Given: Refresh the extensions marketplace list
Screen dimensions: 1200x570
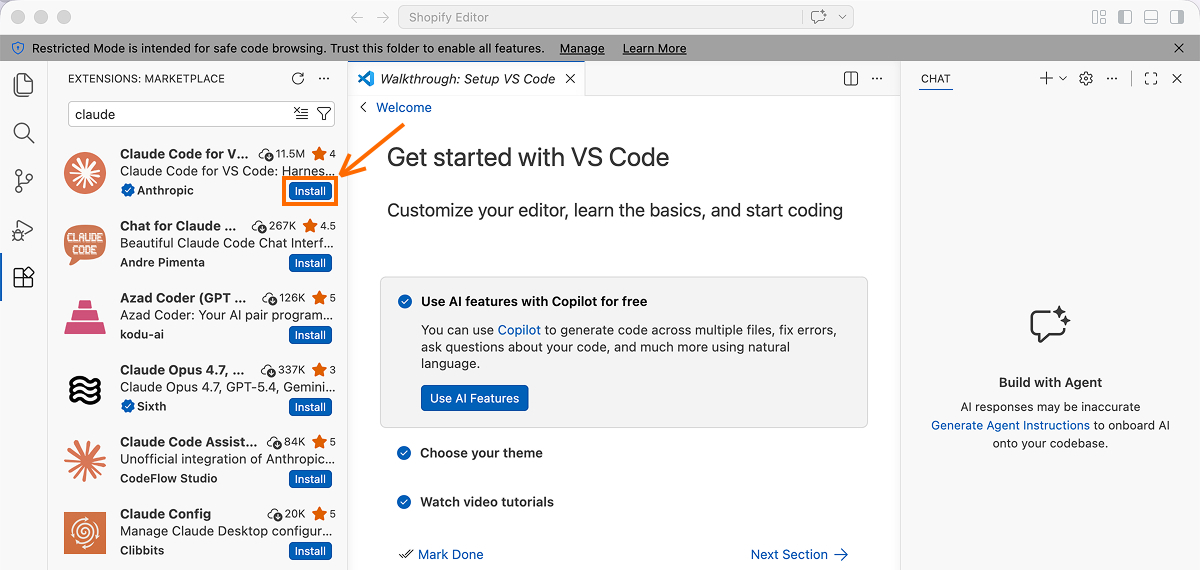Looking at the screenshot, I should click(297, 79).
